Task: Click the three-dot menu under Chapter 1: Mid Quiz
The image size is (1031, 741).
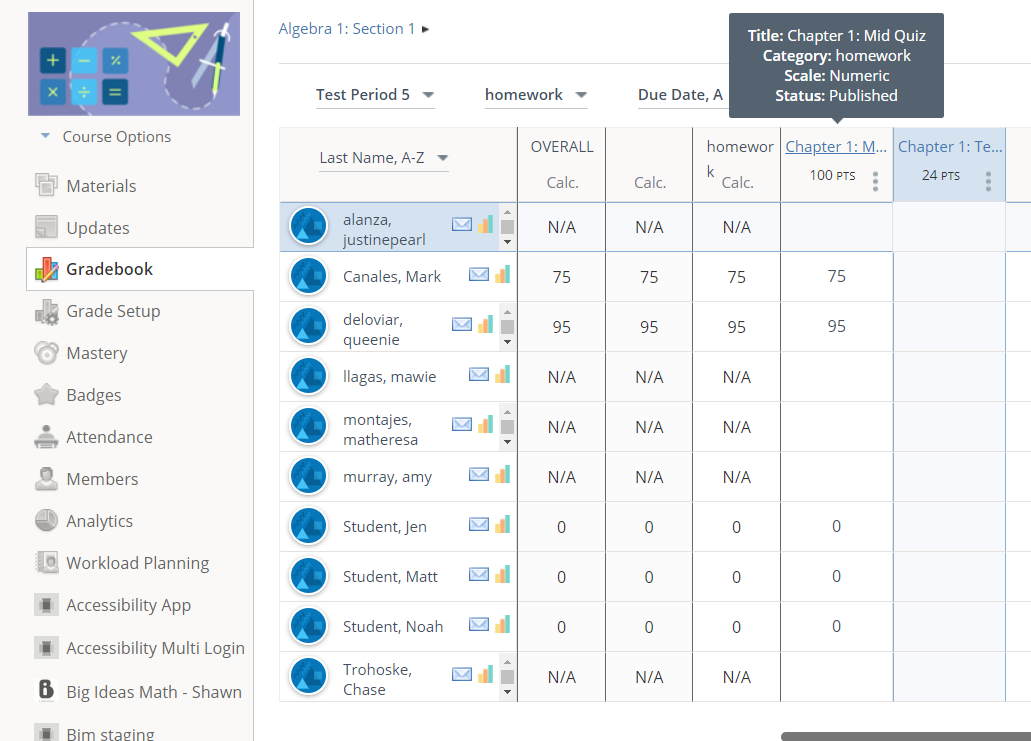Action: pyautogui.click(x=875, y=181)
